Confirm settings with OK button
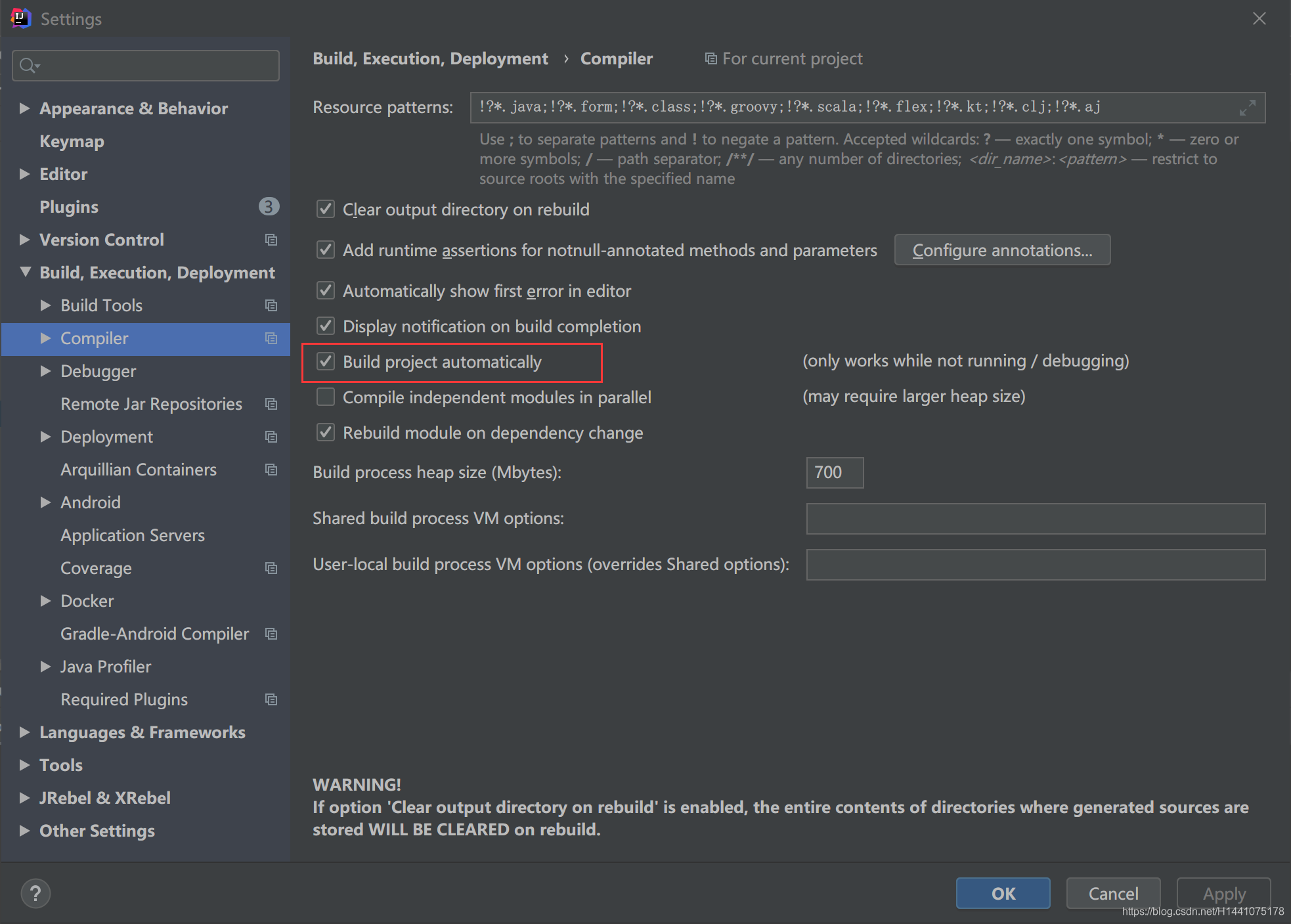This screenshot has height=924, width=1291. [x=1003, y=893]
